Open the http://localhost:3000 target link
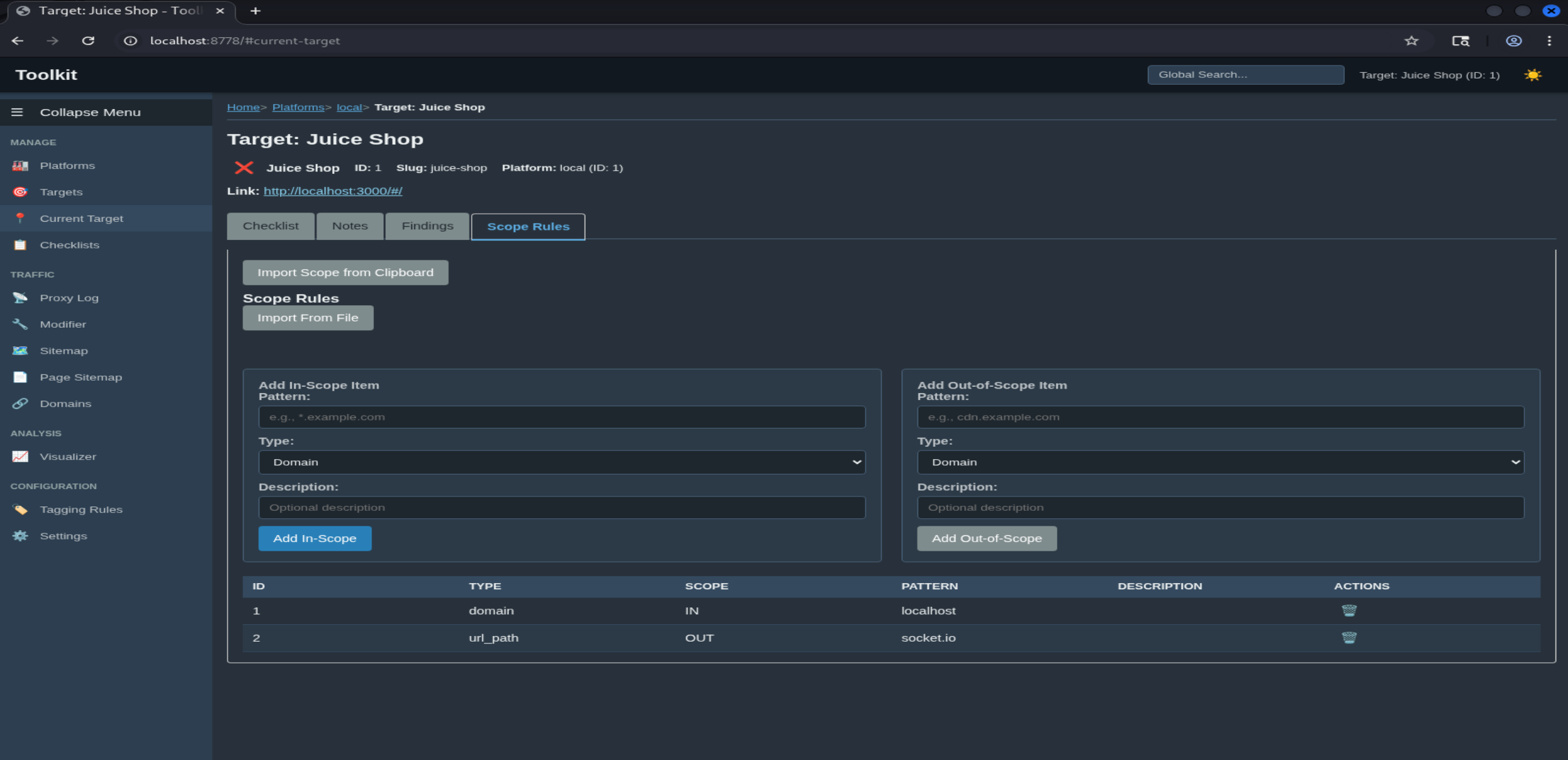1568x760 pixels. point(333,191)
